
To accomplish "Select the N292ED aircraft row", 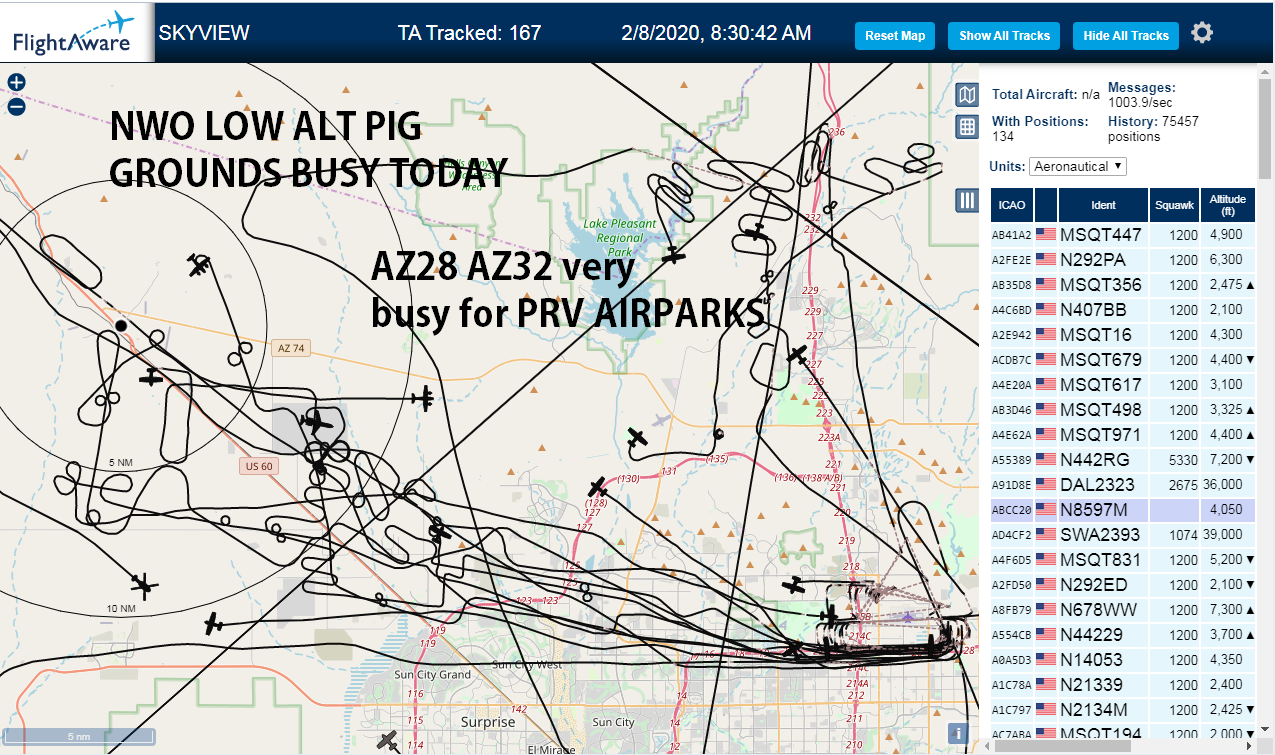I will pyautogui.click(x=1123, y=585).
